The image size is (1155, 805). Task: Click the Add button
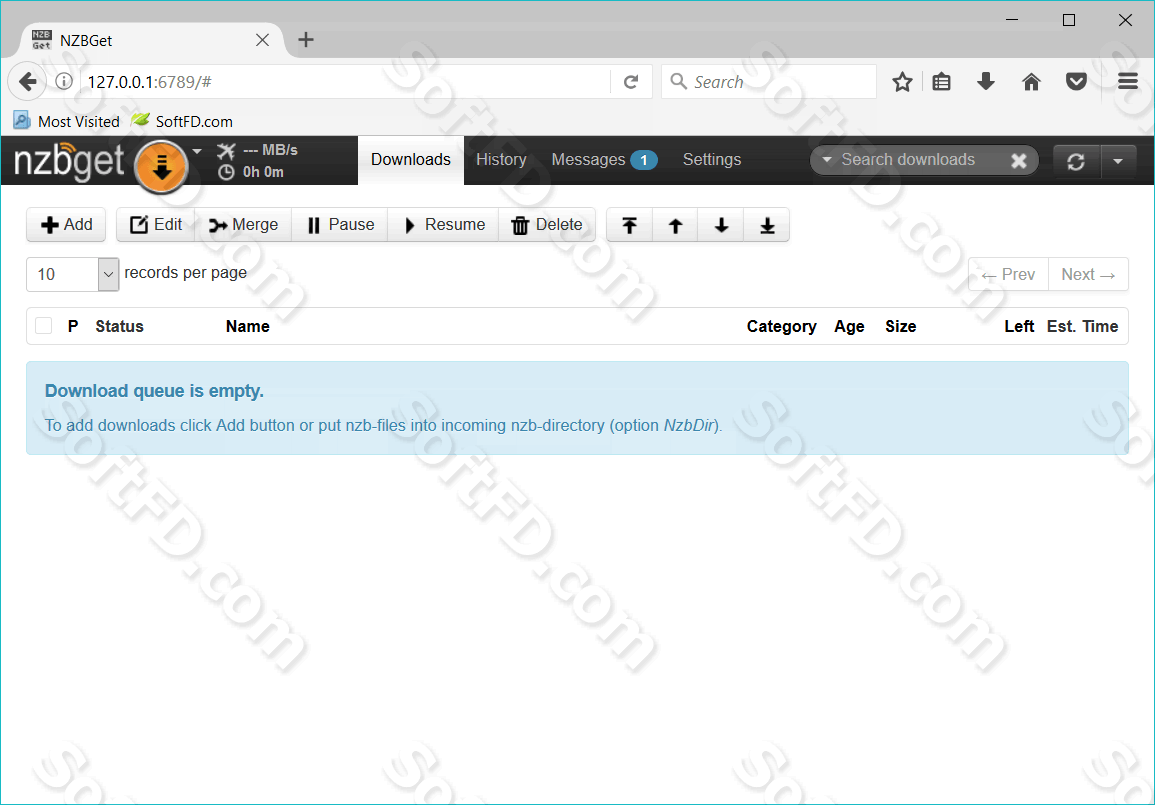click(66, 225)
